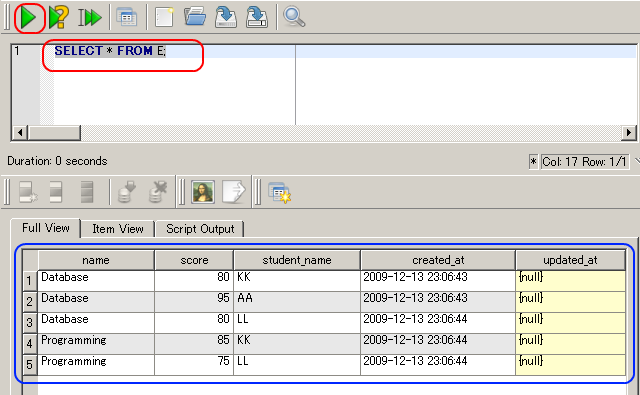The image size is (640, 395).
Task: Create a new blank file
Action: point(164,18)
